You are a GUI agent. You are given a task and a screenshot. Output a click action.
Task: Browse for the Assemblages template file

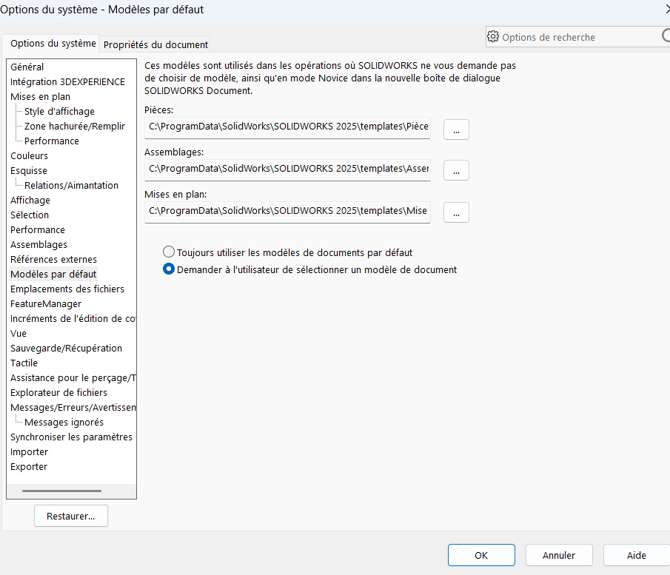point(456,170)
